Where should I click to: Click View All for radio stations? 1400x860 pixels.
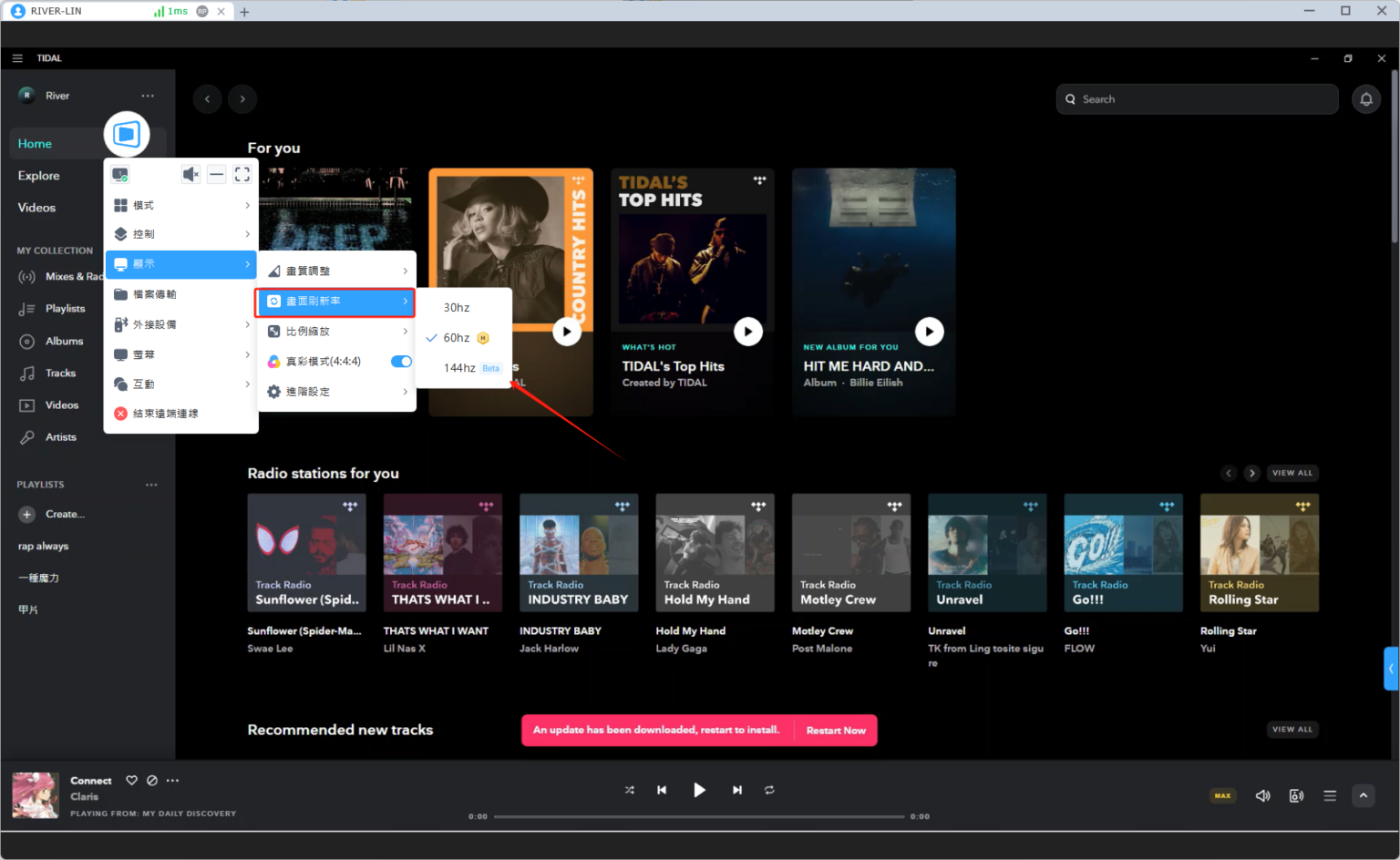pyautogui.click(x=1292, y=473)
